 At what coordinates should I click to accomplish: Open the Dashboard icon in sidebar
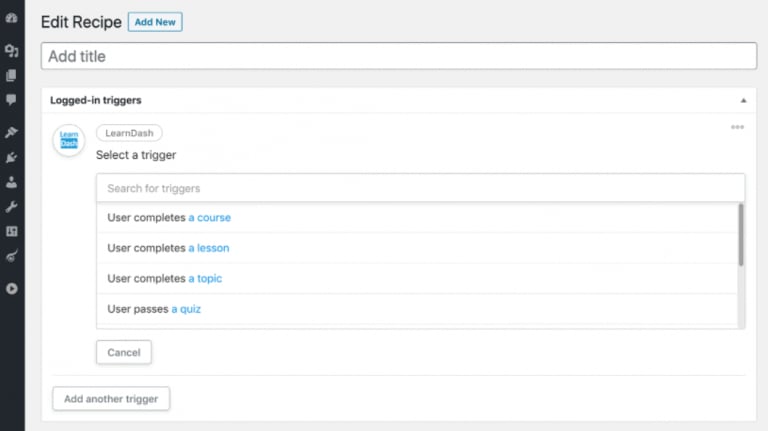(11, 17)
